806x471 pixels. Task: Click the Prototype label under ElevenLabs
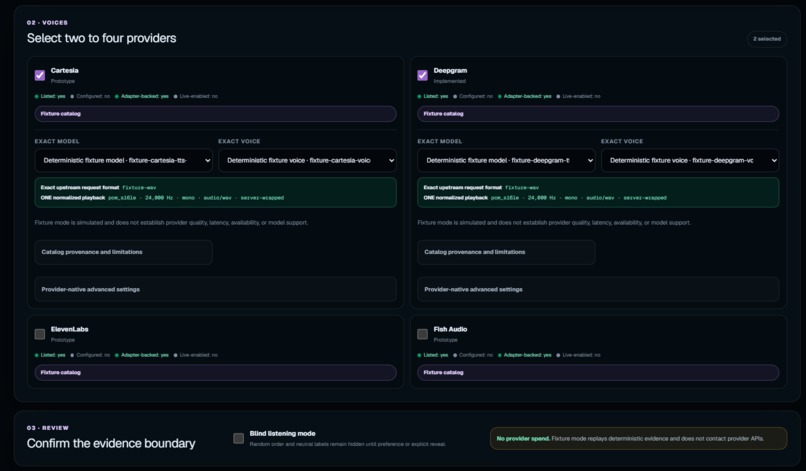tap(63, 340)
